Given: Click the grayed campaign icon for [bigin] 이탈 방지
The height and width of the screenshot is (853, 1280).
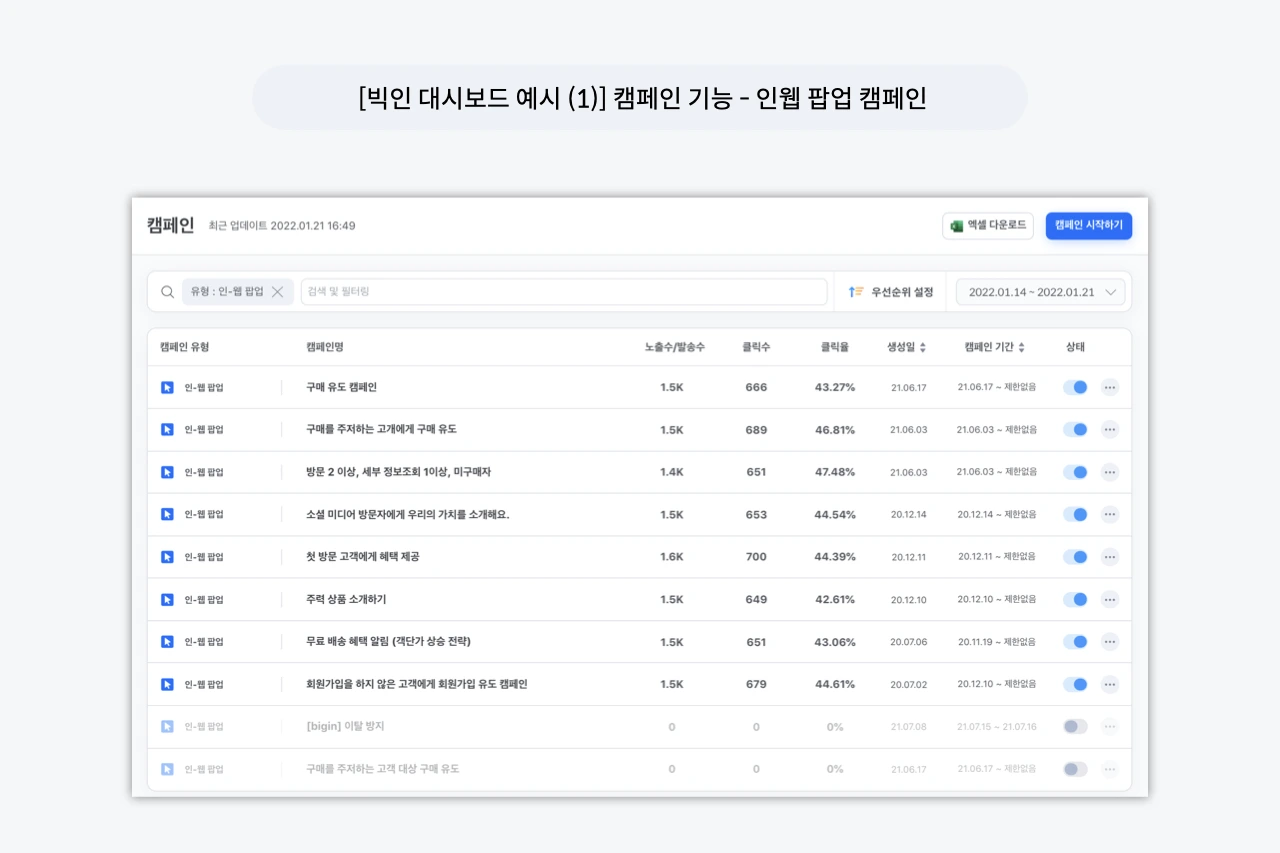Looking at the screenshot, I should click(x=167, y=726).
